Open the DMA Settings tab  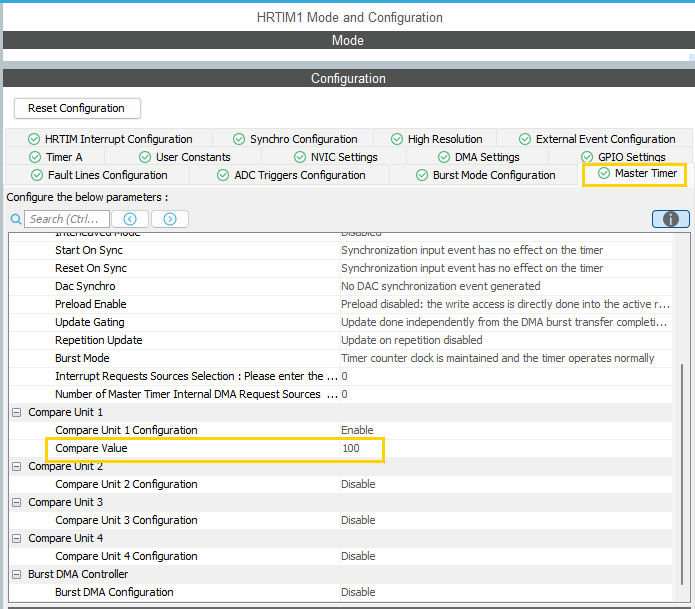click(x=478, y=157)
